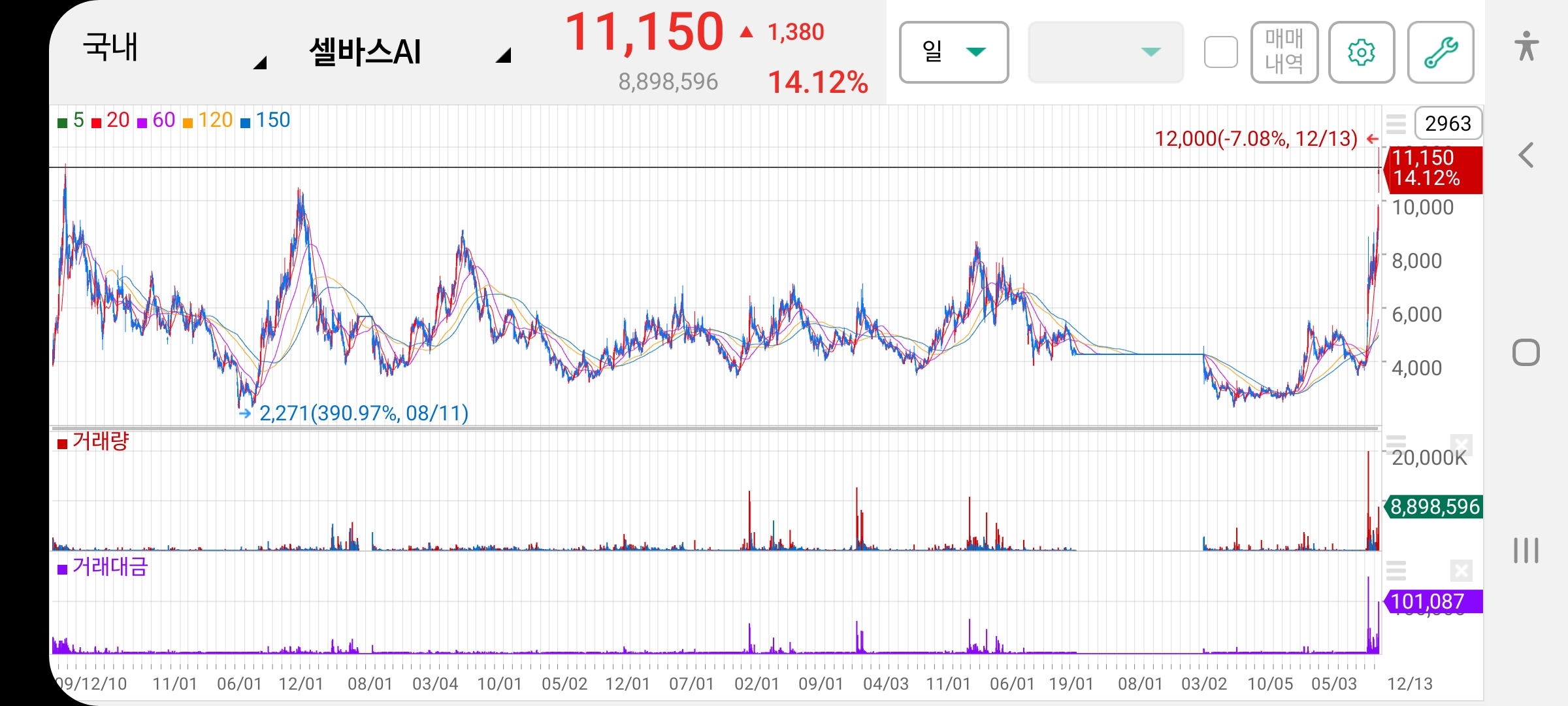Toggle the 5-day moving average legend
The height and width of the screenshot is (706, 1568).
pyautogui.click(x=71, y=120)
